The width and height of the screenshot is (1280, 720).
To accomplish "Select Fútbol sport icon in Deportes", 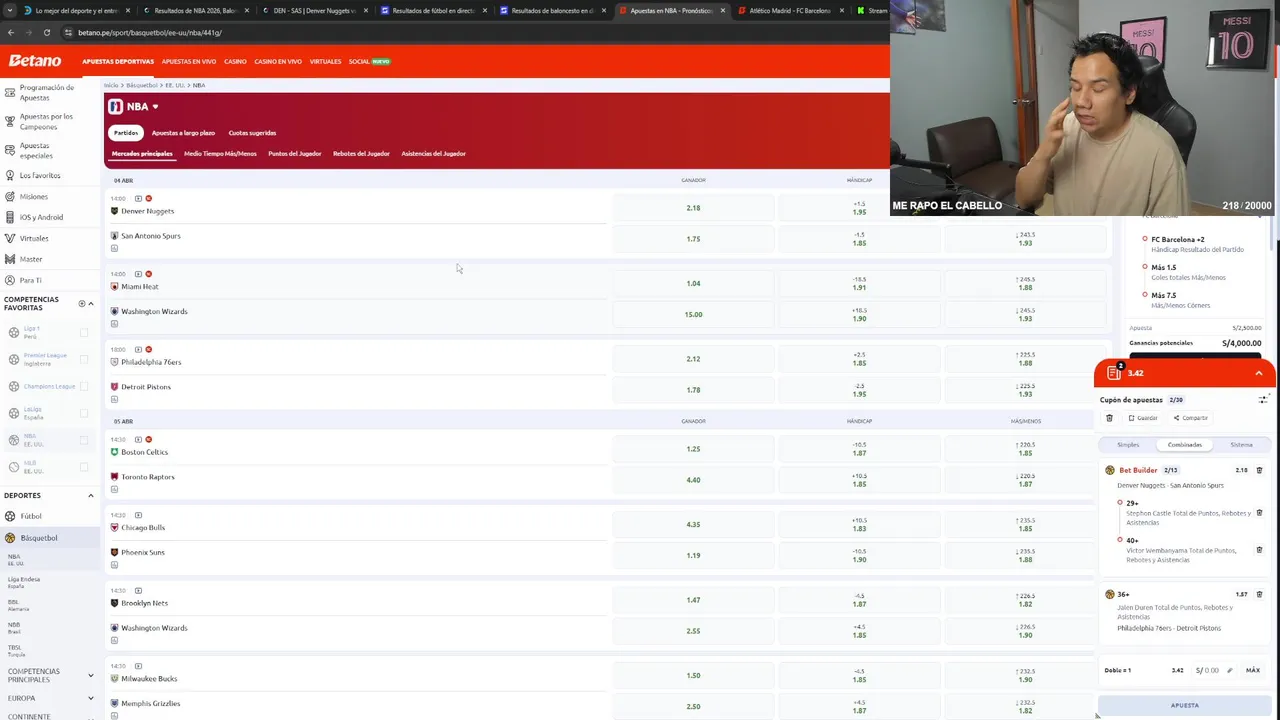I will point(10,516).
